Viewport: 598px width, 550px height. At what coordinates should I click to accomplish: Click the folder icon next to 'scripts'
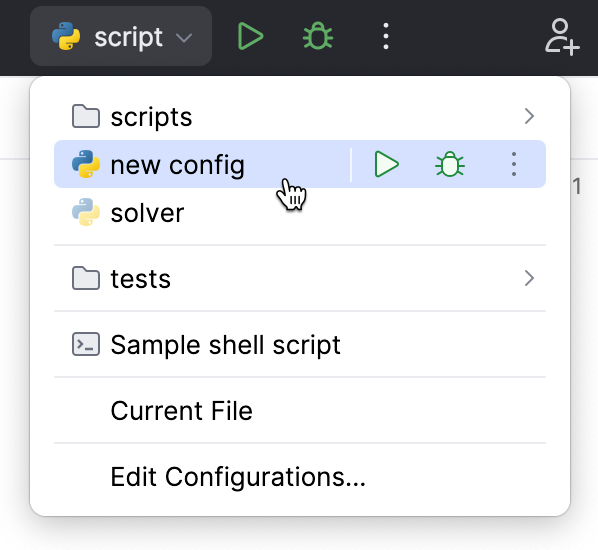click(86, 116)
